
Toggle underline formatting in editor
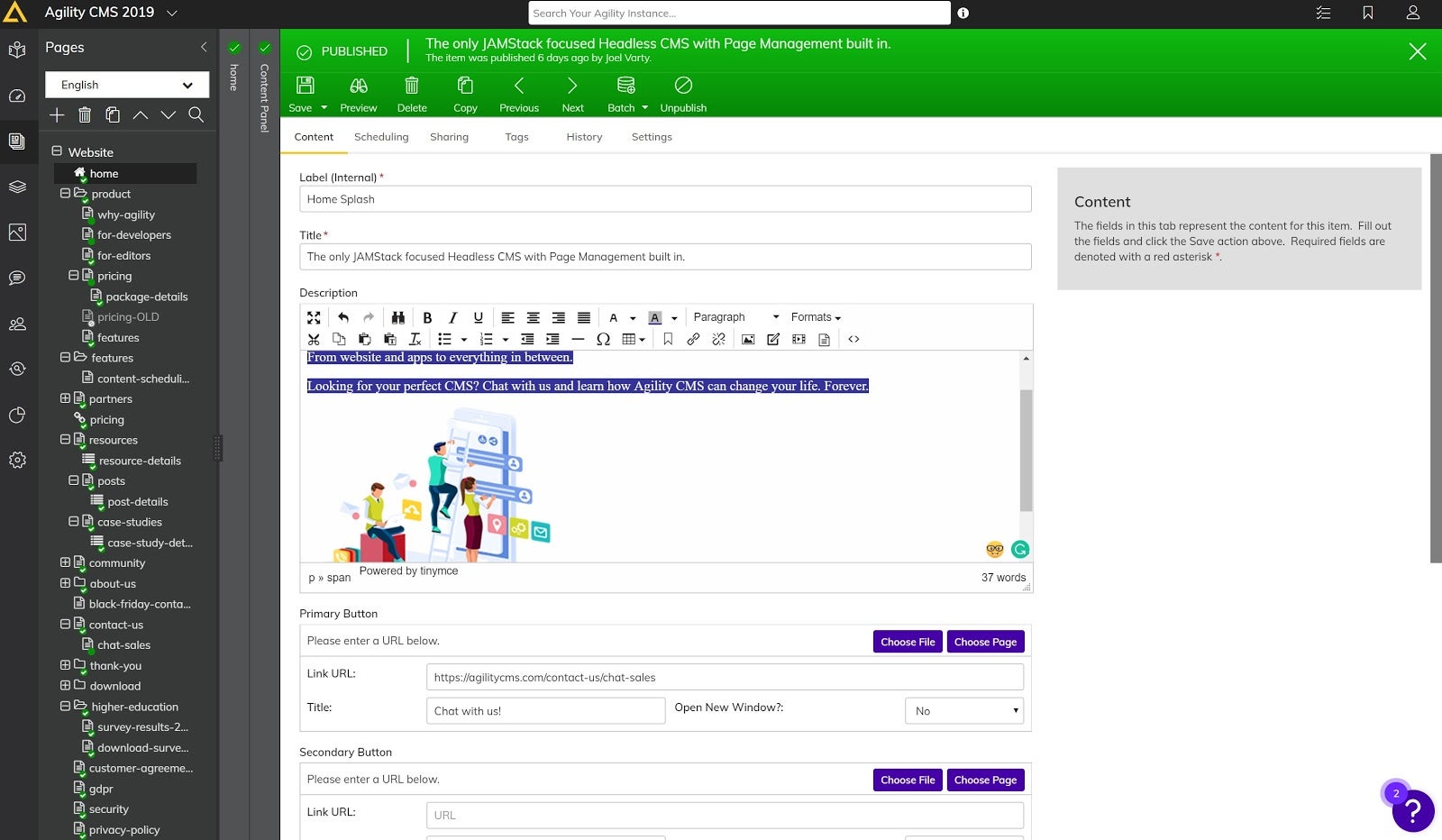[478, 317]
